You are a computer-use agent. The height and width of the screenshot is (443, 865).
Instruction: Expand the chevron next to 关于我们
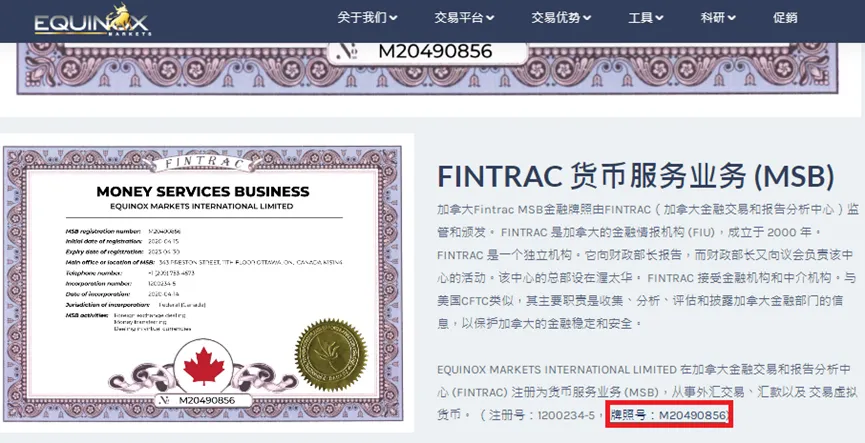(393, 18)
